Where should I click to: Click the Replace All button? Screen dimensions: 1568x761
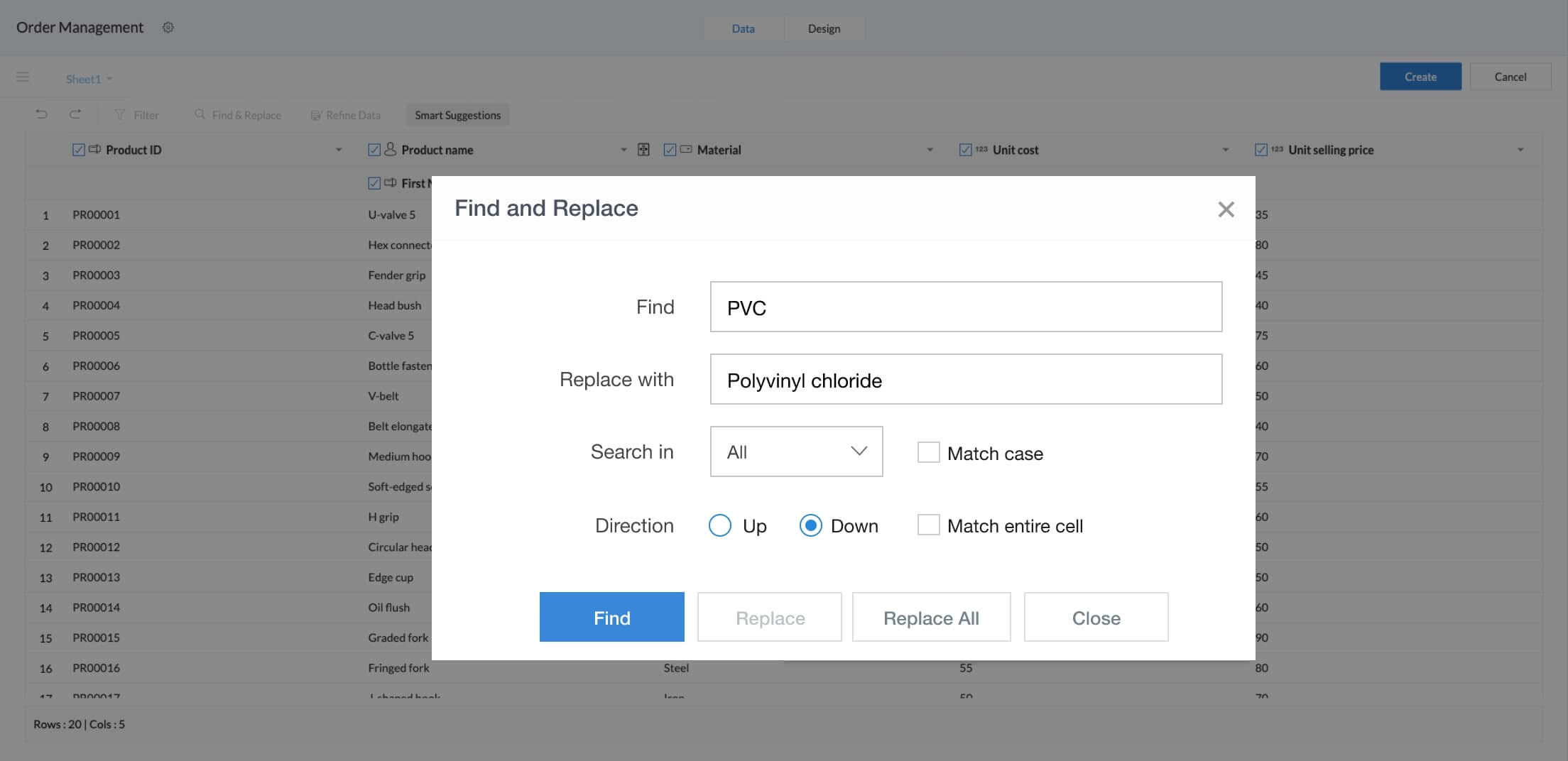[x=931, y=618]
